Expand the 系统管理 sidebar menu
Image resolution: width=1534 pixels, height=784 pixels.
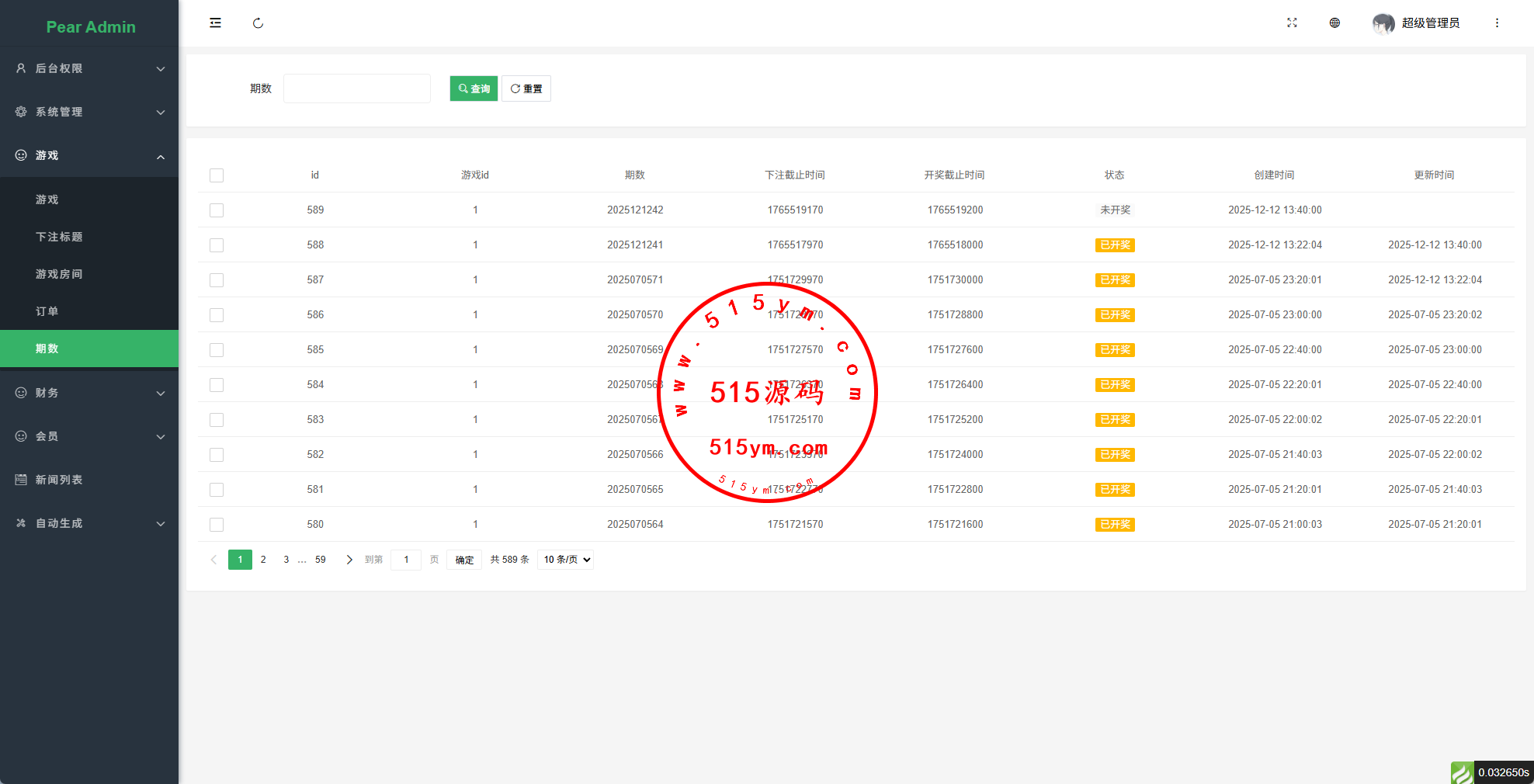coord(89,112)
